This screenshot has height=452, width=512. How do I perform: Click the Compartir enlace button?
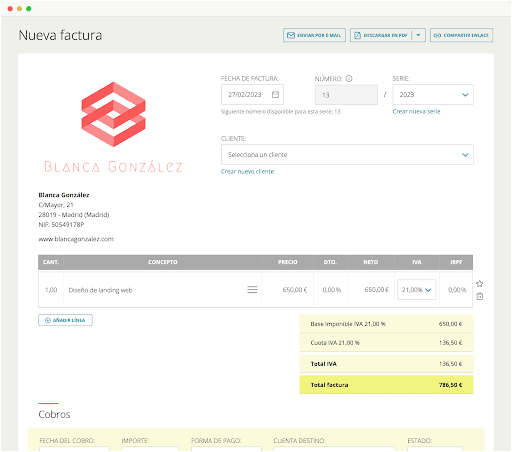461,35
